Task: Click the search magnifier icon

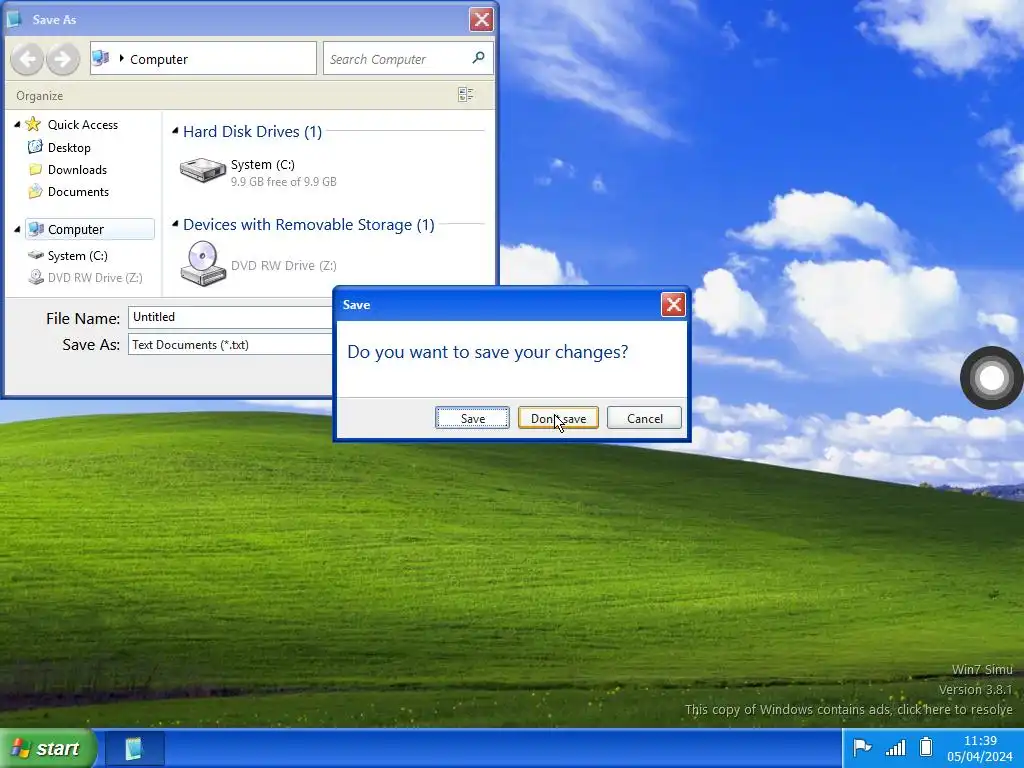Action: point(478,58)
